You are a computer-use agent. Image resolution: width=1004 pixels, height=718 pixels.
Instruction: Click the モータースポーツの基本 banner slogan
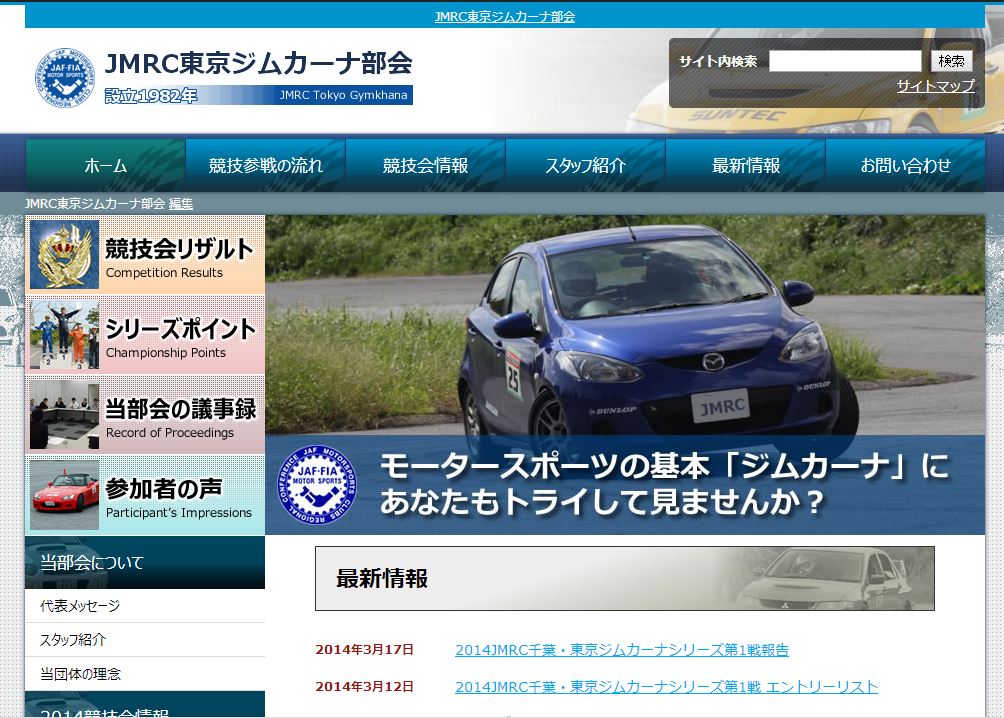click(x=664, y=484)
